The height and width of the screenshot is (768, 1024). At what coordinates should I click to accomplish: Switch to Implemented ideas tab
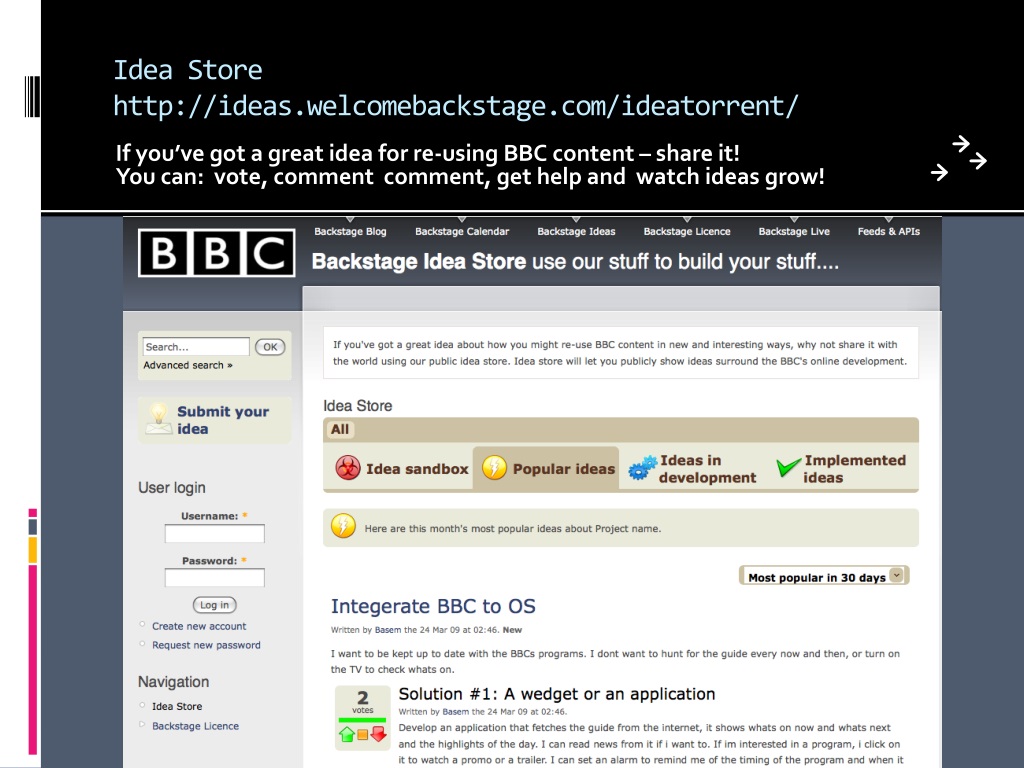coord(842,468)
